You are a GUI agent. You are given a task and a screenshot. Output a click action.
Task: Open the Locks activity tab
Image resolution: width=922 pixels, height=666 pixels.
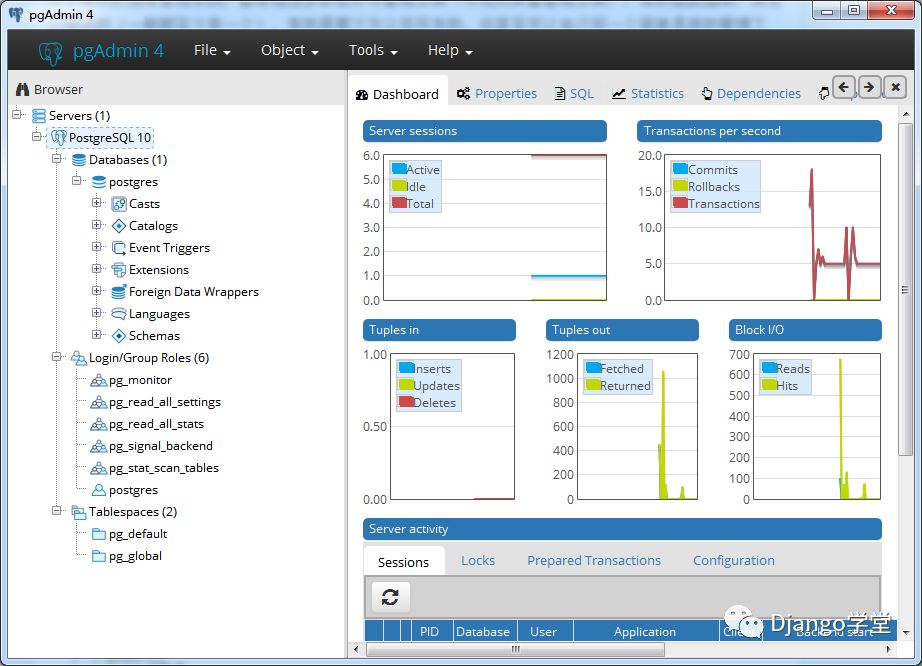[478, 561]
